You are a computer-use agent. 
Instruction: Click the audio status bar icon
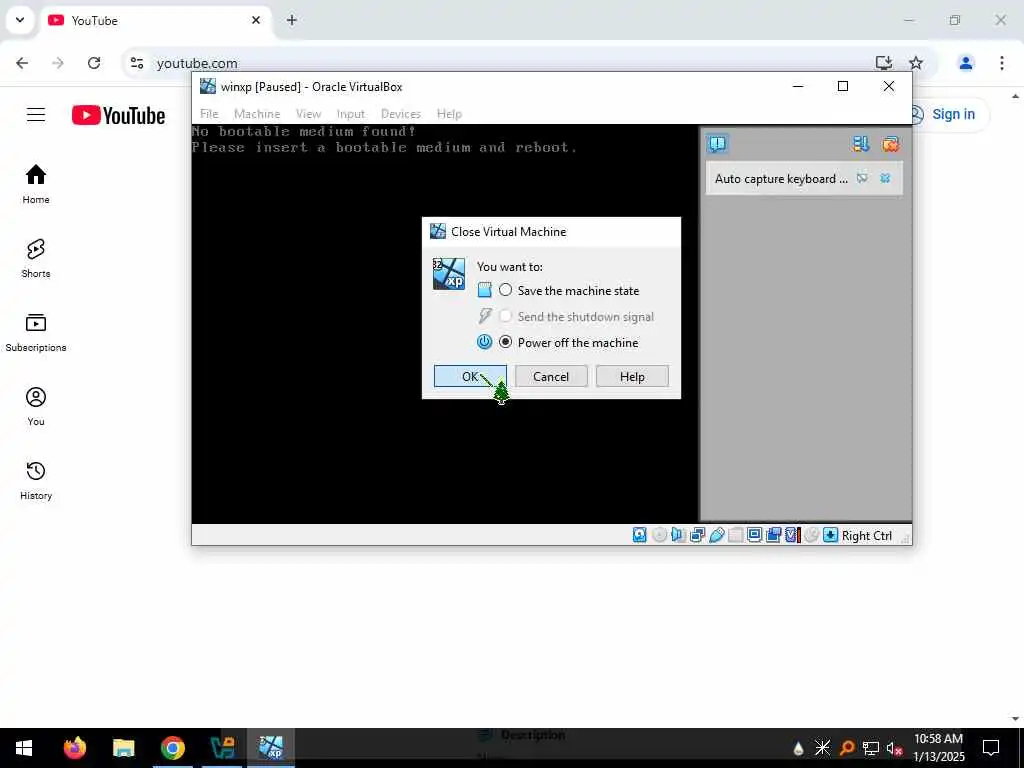pos(678,535)
